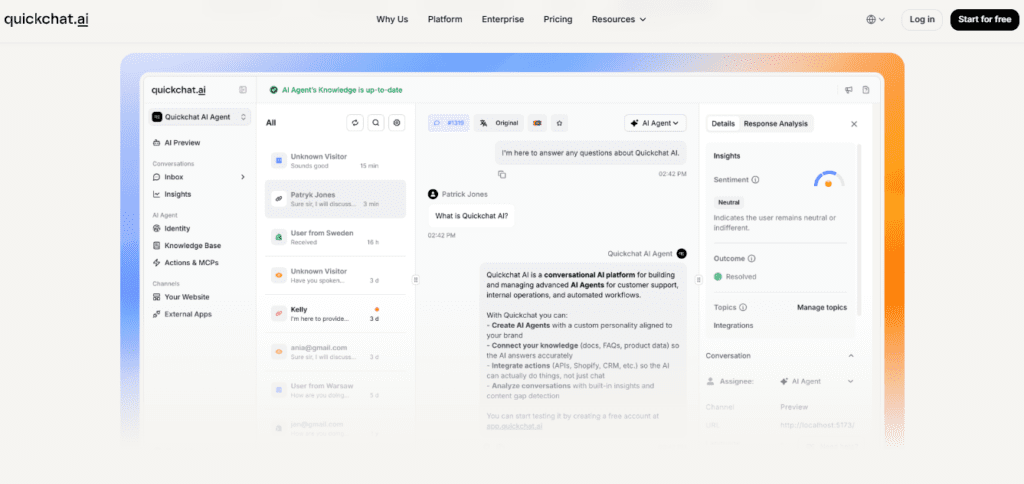Click the Start for free button
1024x484 pixels.
984,20
